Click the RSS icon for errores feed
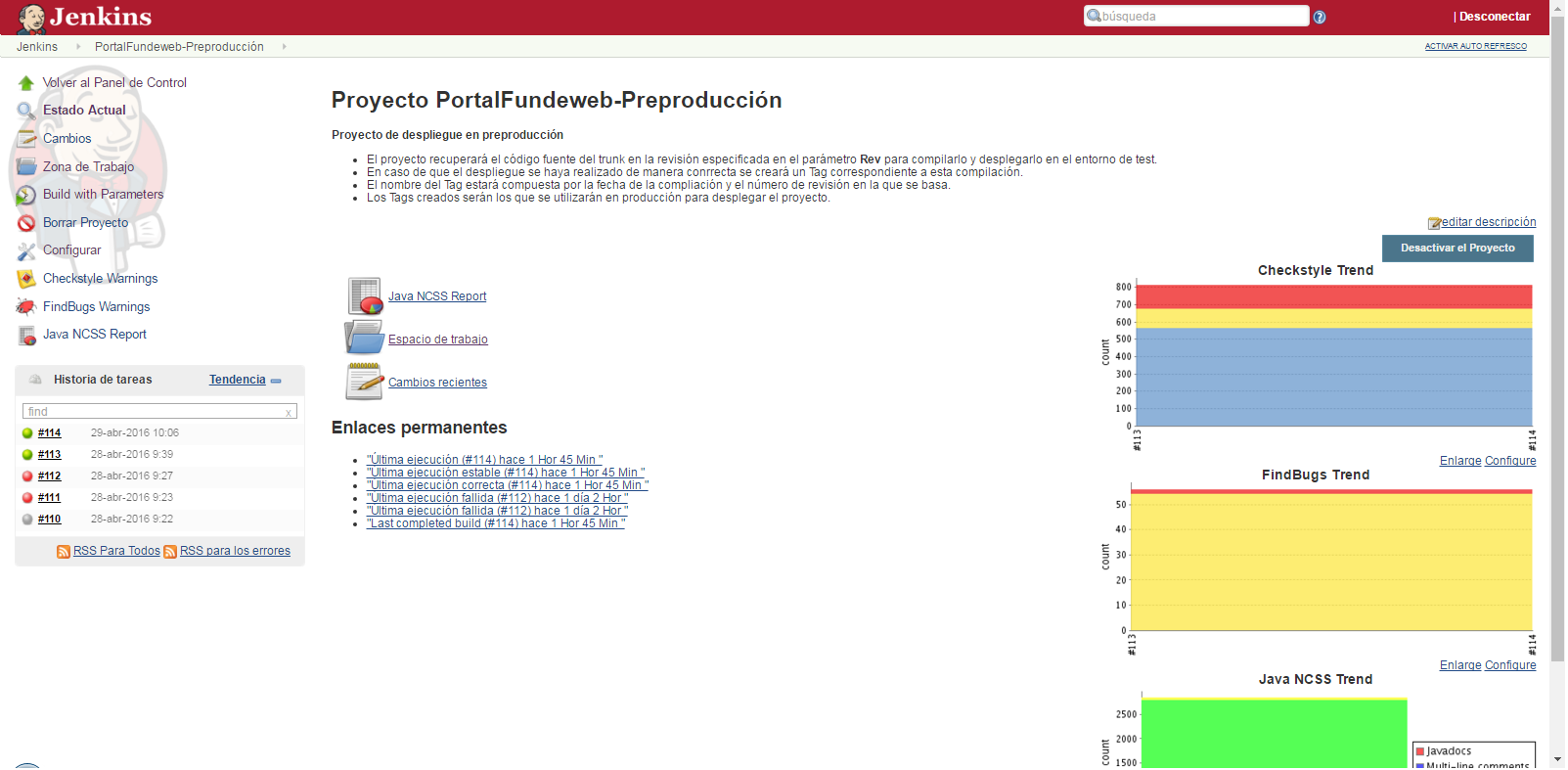The width and height of the screenshot is (1568, 770). point(170,552)
